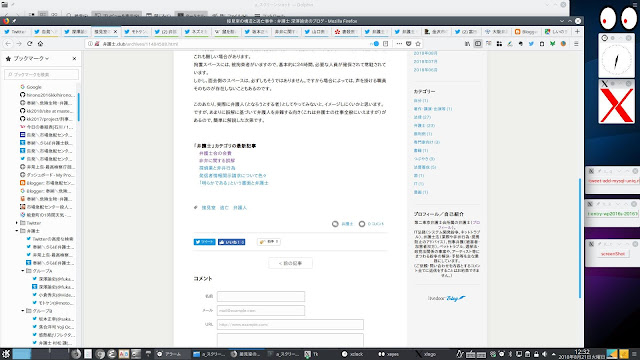
Task: Switch to the Blogger tab
Action: [527, 31]
